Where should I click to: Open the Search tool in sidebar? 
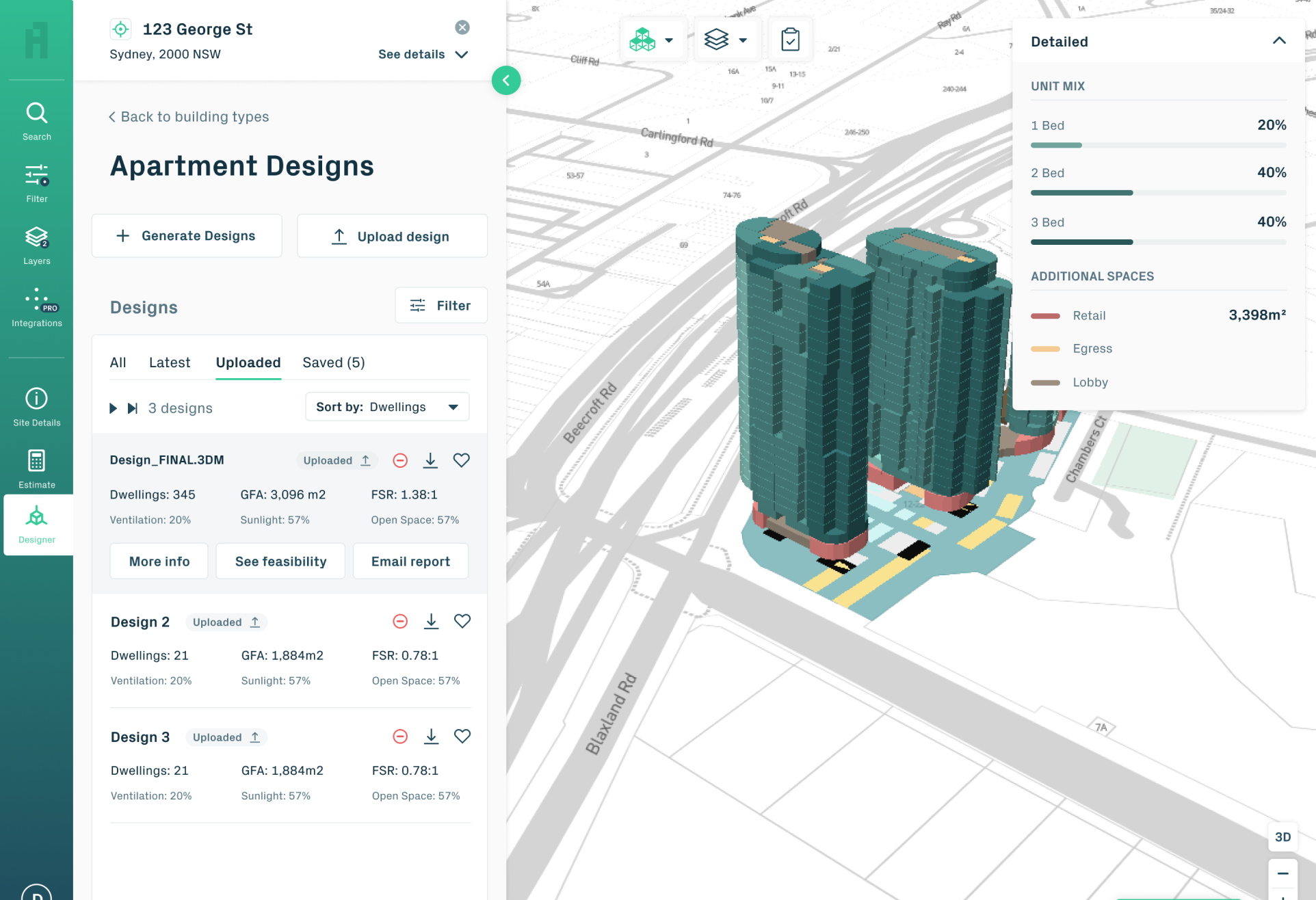point(36,120)
